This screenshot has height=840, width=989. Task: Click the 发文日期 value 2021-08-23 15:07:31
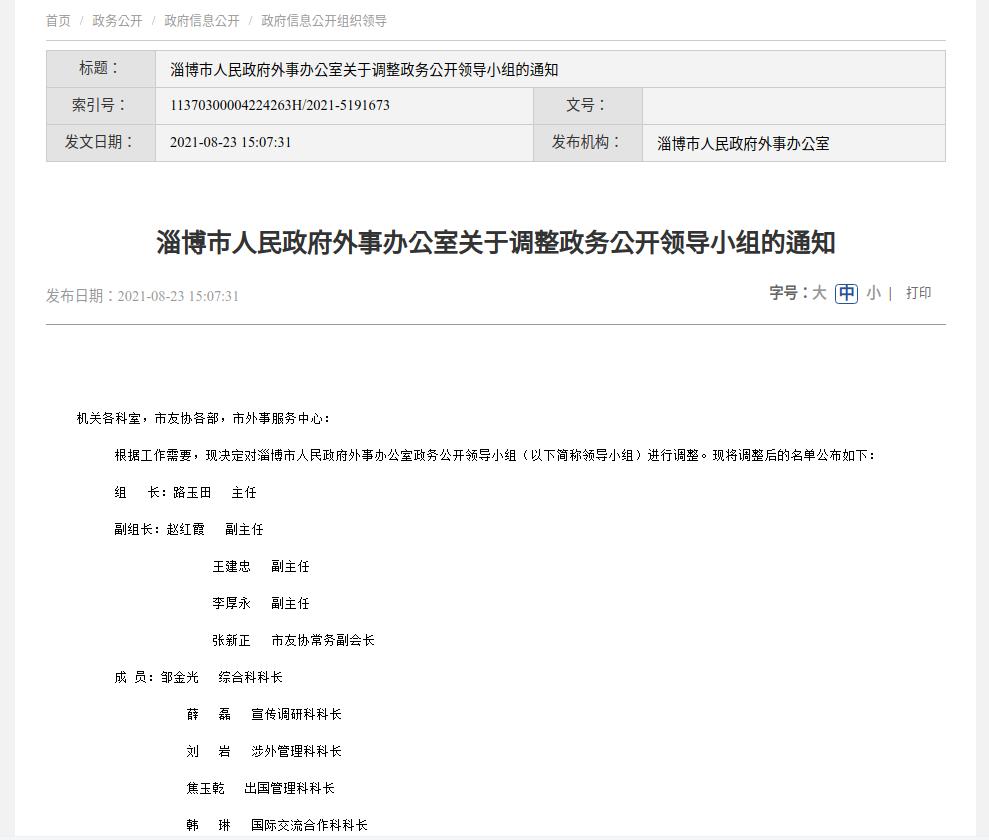pos(230,143)
